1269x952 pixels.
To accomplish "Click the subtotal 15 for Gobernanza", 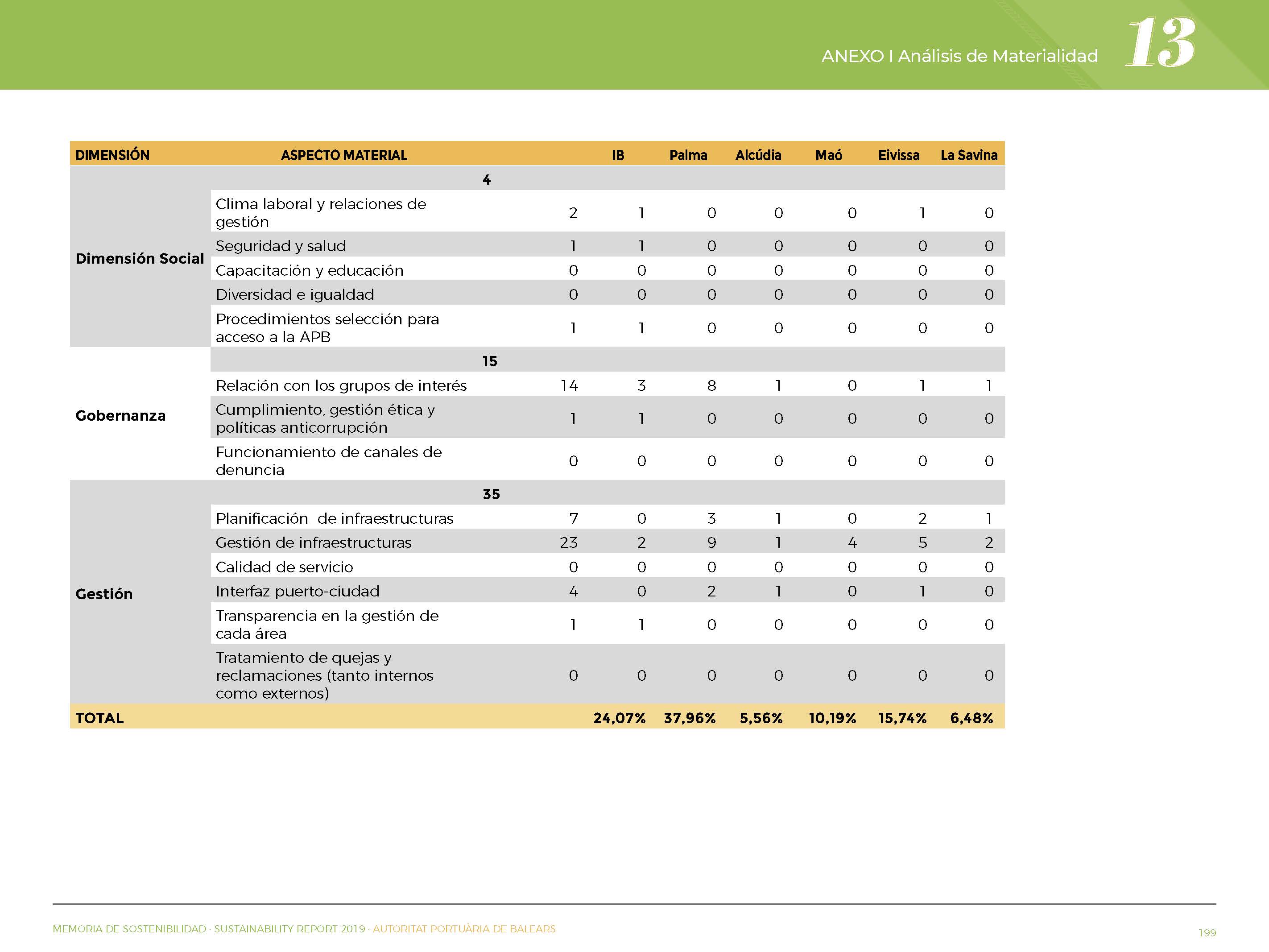I will click(x=489, y=361).
